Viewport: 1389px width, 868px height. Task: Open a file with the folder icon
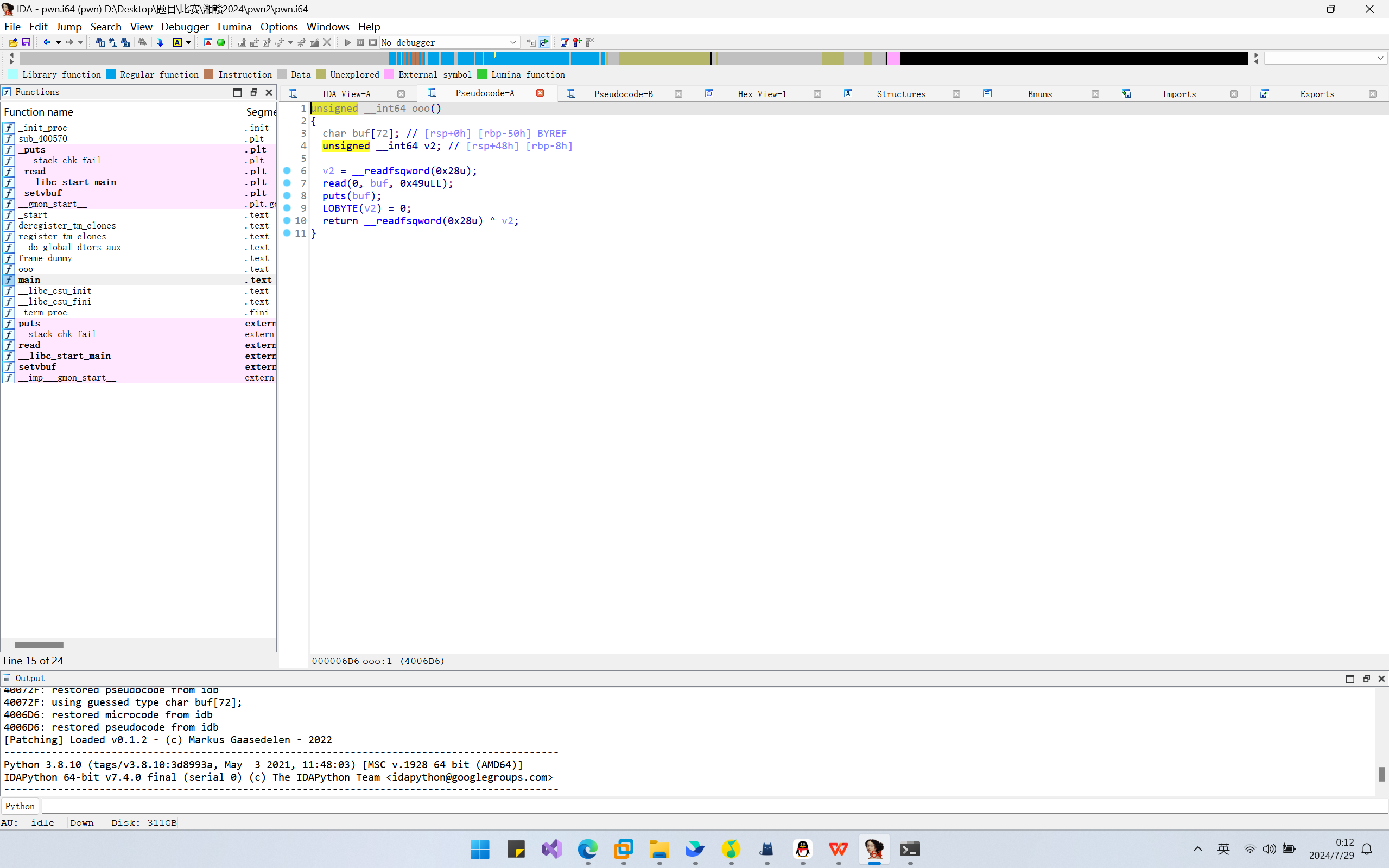coord(13,42)
